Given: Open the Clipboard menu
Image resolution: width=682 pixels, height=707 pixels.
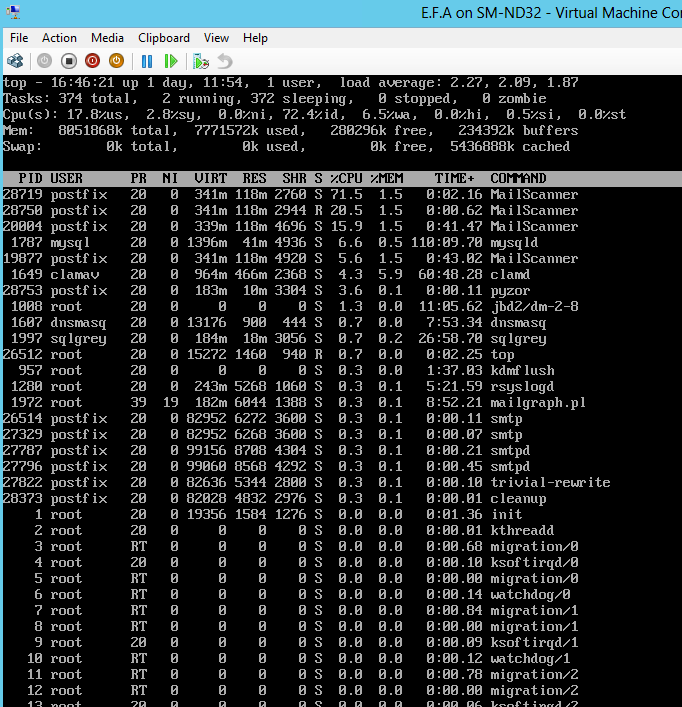Looking at the screenshot, I should click(164, 37).
